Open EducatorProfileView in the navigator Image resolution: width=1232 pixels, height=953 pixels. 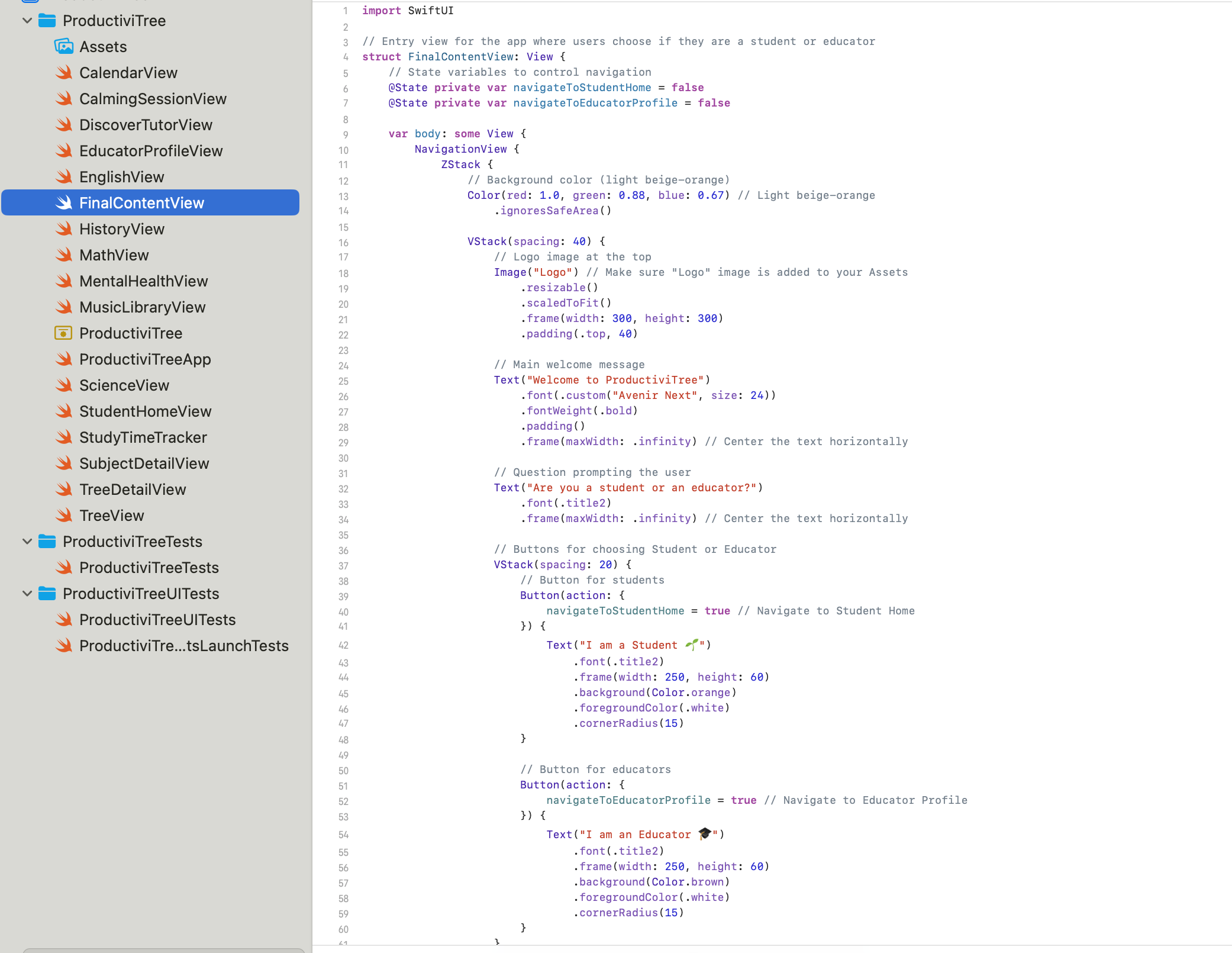tap(151, 151)
